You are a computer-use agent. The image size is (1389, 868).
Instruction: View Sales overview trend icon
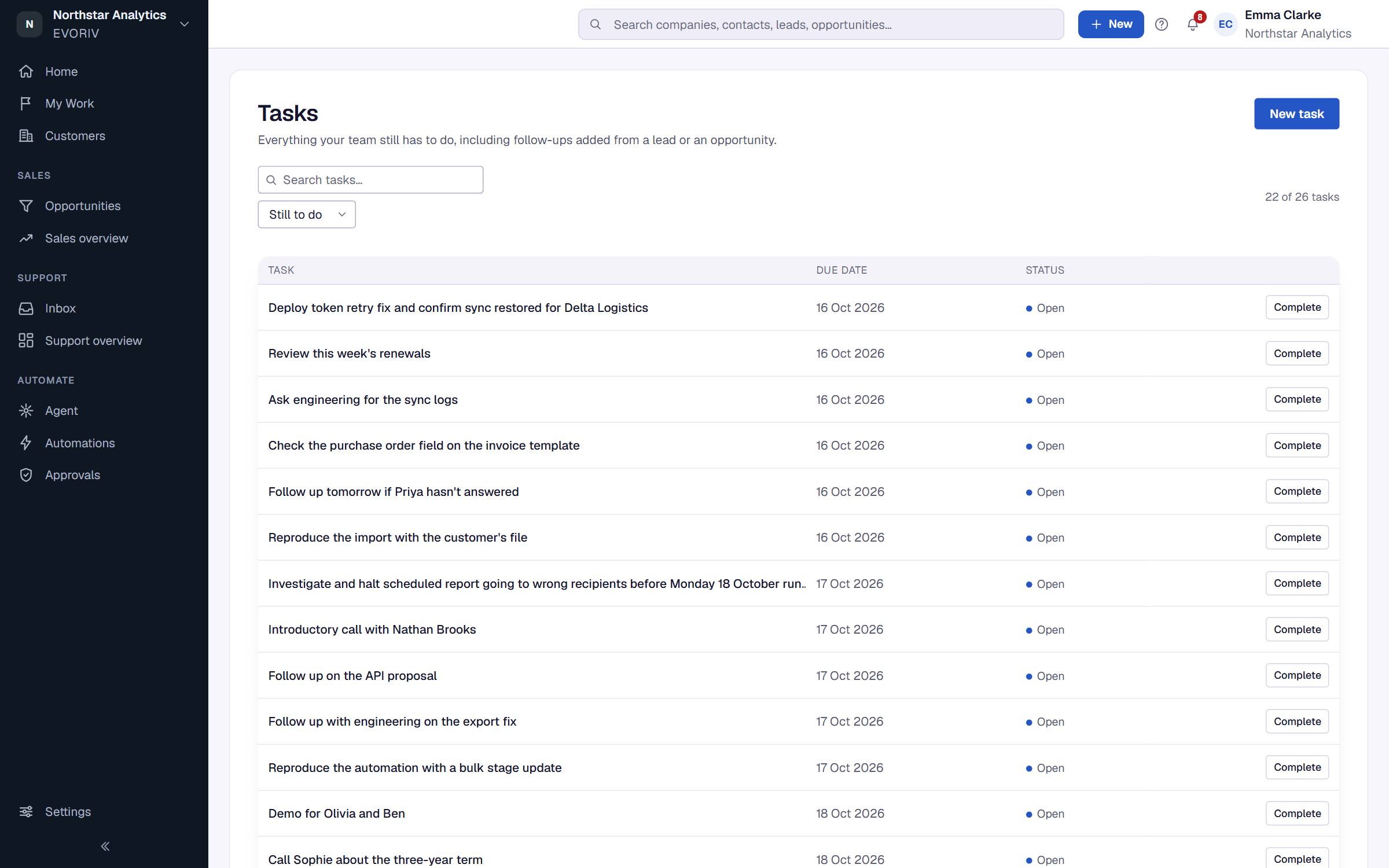click(x=26, y=238)
